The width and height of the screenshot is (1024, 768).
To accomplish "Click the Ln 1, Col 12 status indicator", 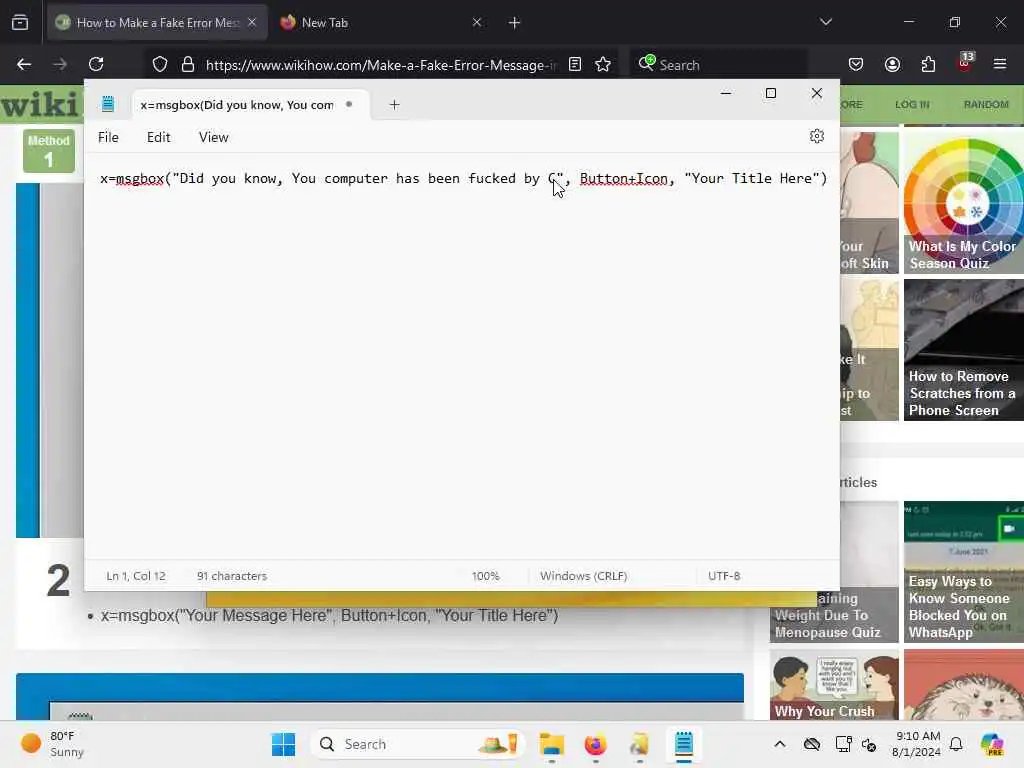I will tap(136, 576).
